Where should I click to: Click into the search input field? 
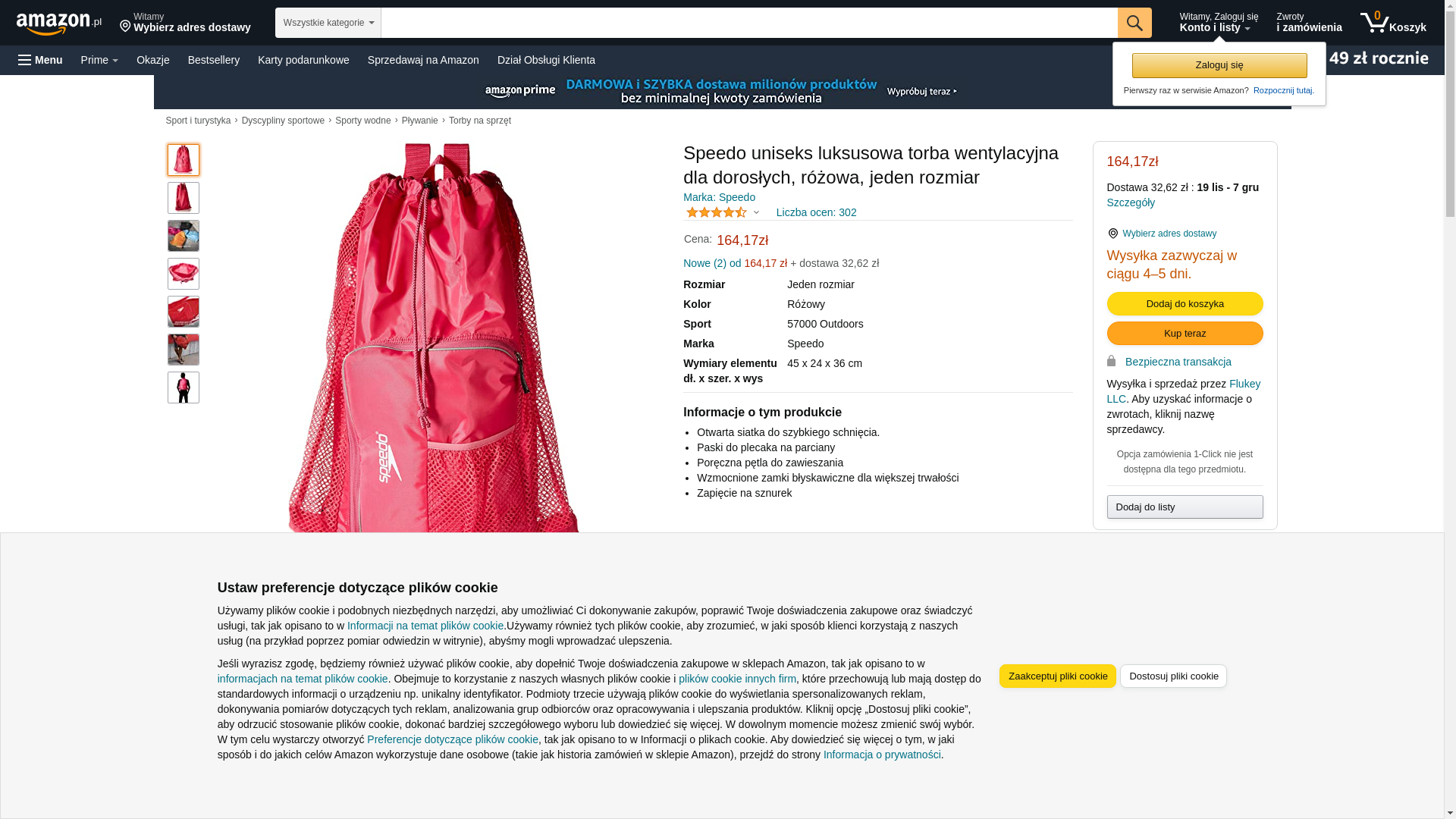click(x=749, y=23)
